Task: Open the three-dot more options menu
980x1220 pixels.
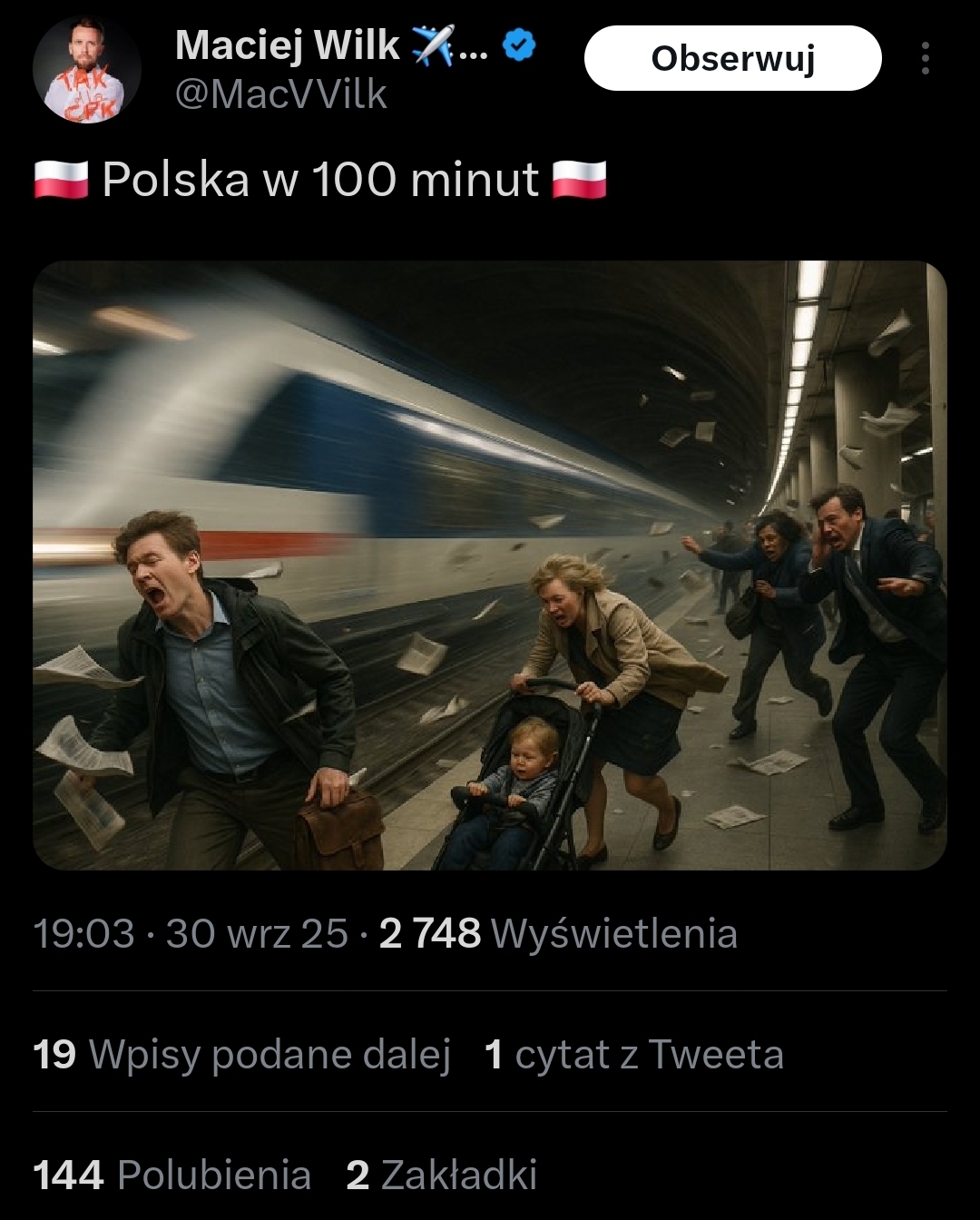Action: [x=925, y=58]
